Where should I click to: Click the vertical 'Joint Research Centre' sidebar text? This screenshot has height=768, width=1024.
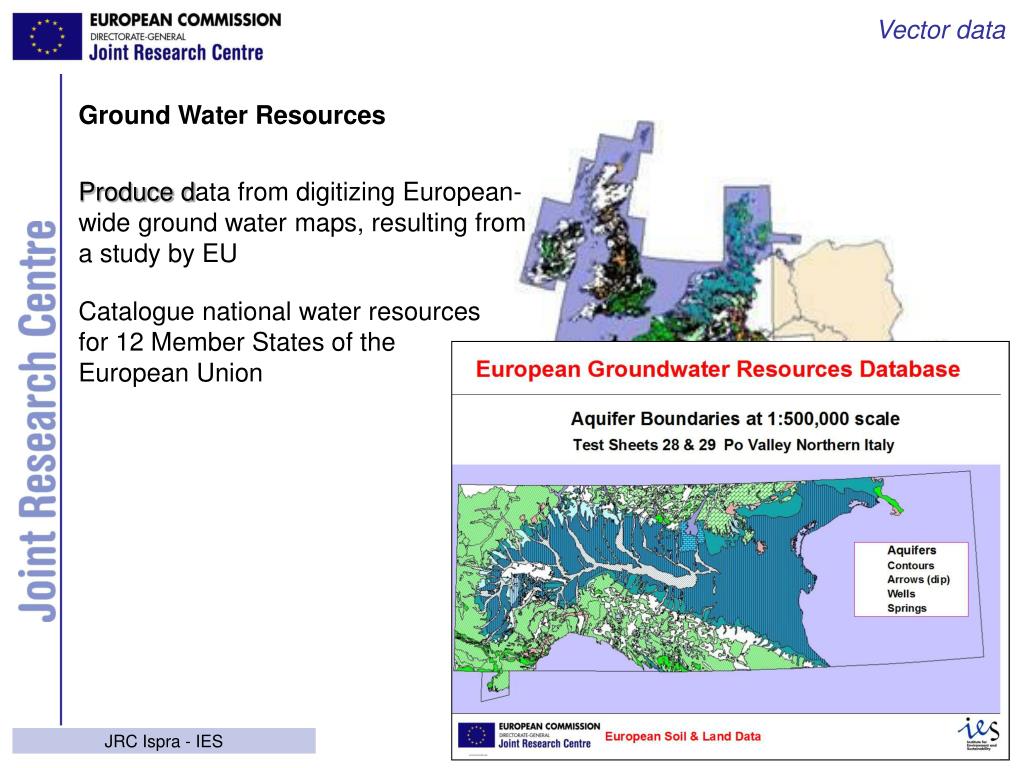(x=37, y=421)
